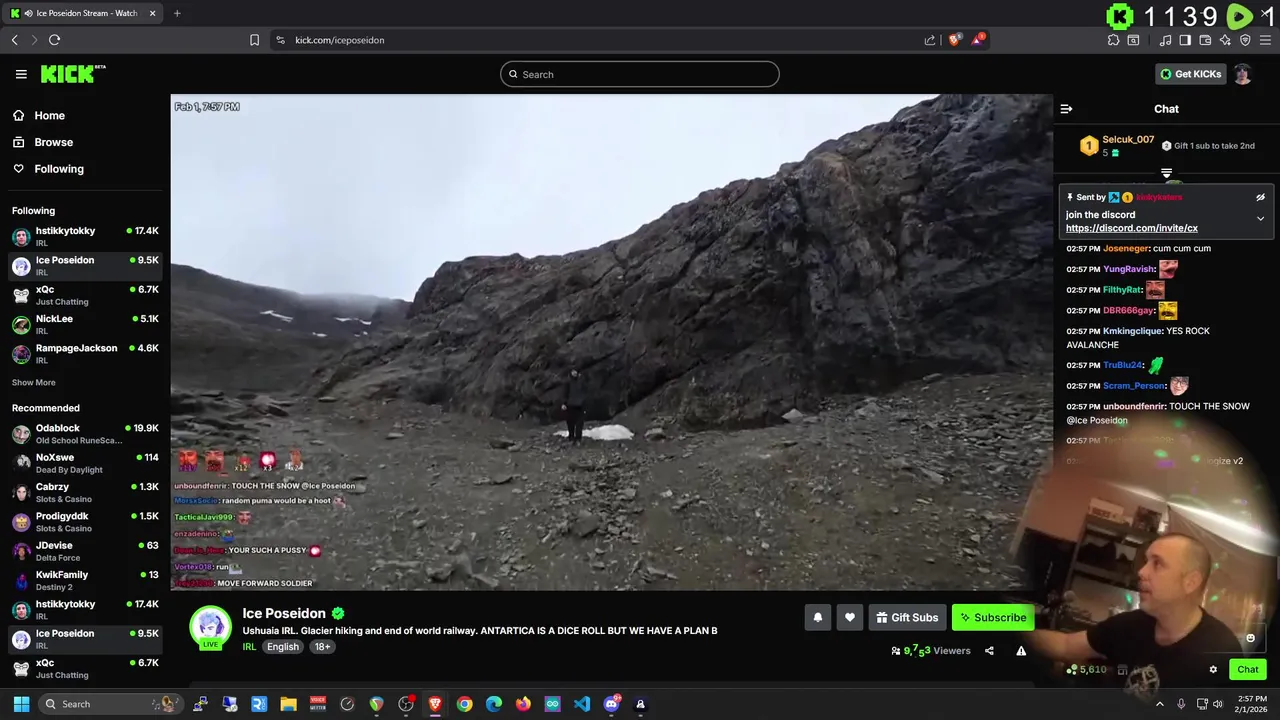Open VS Code from taskbar
The width and height of the screenshot is (1280, 720).
(x=582, y=704)
